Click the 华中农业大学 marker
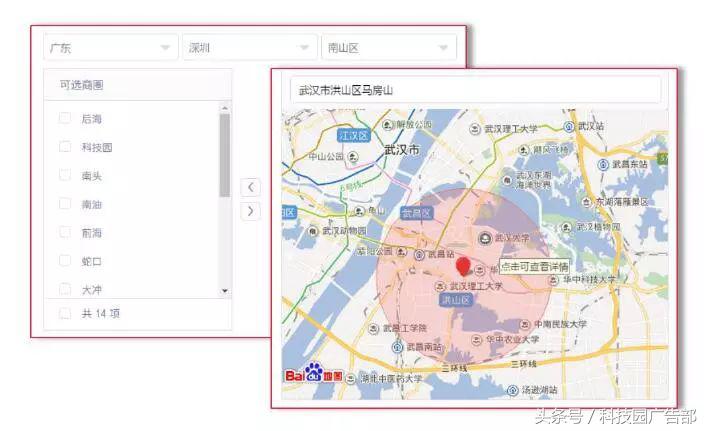This screenshot has height=431, width=707. pyautogui.click(x=477, y=339)
